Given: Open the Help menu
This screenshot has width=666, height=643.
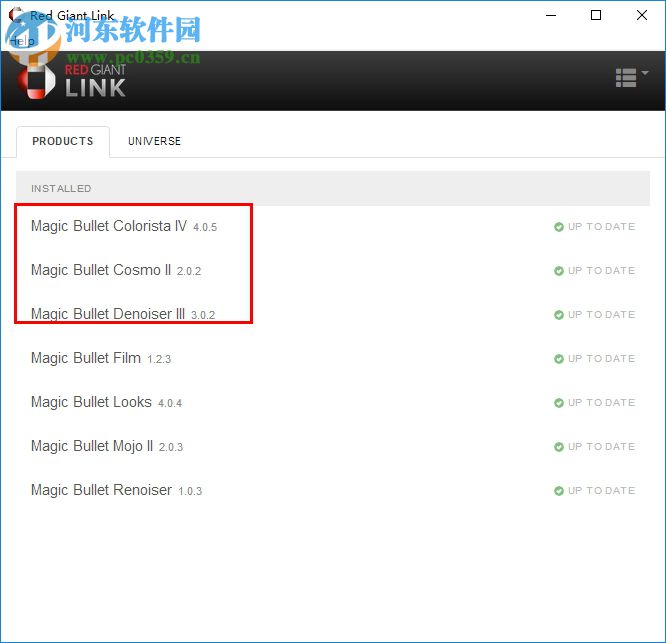Looking at the screenshot, I should [22, 41].
